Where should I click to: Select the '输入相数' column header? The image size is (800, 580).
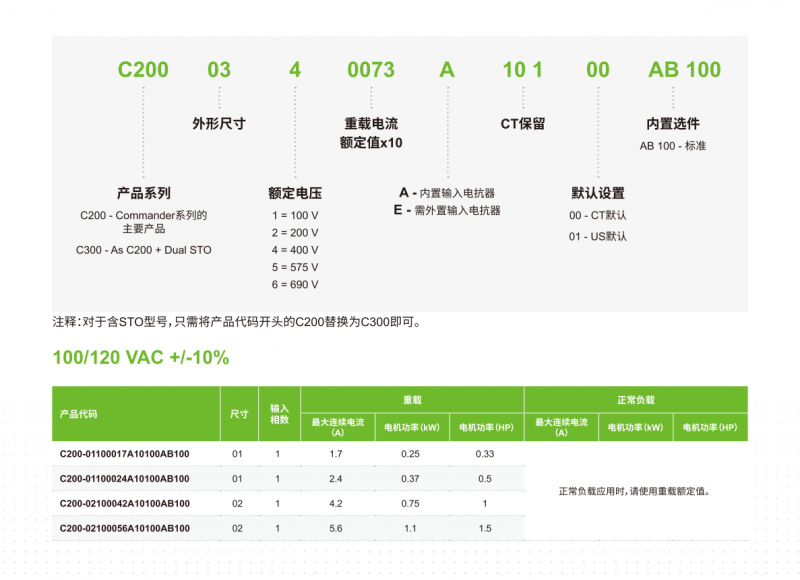(x=279, y=414)
